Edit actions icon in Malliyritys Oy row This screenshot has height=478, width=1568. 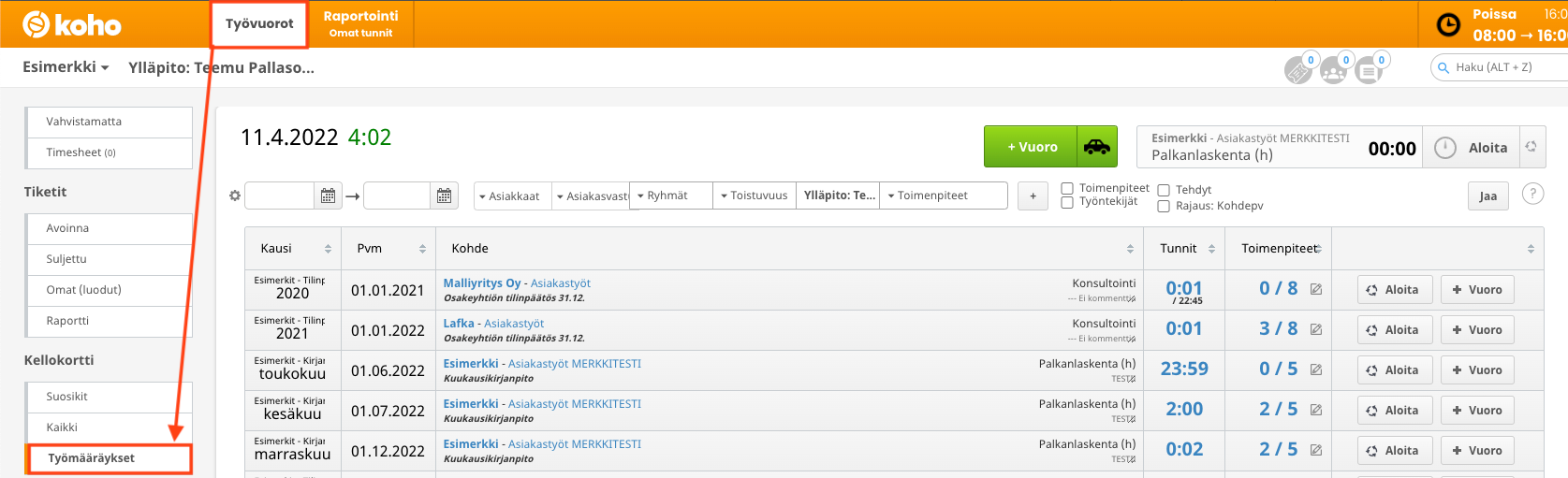tap(1316, 289)
